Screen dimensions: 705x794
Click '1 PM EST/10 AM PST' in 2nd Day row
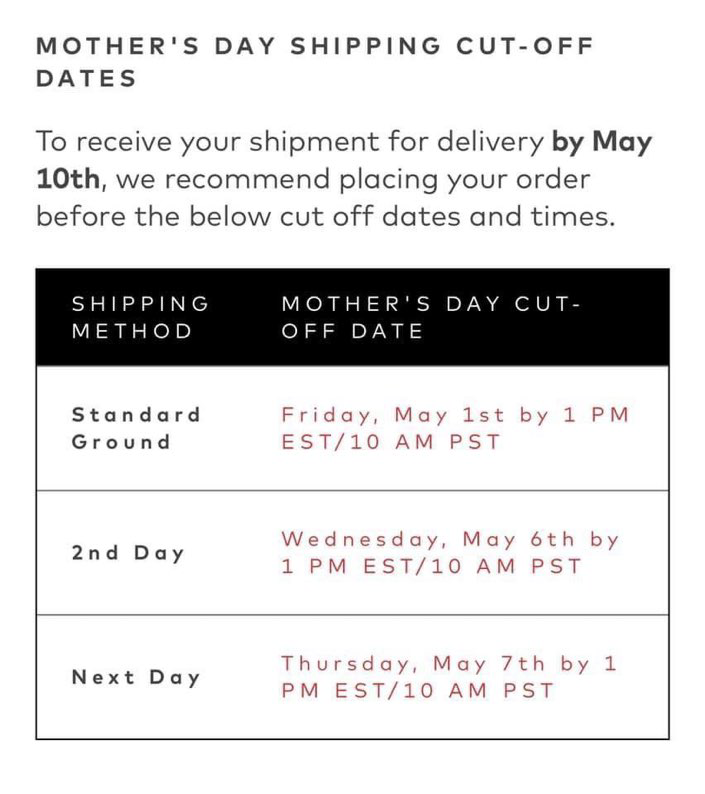(x=430, y=567)
